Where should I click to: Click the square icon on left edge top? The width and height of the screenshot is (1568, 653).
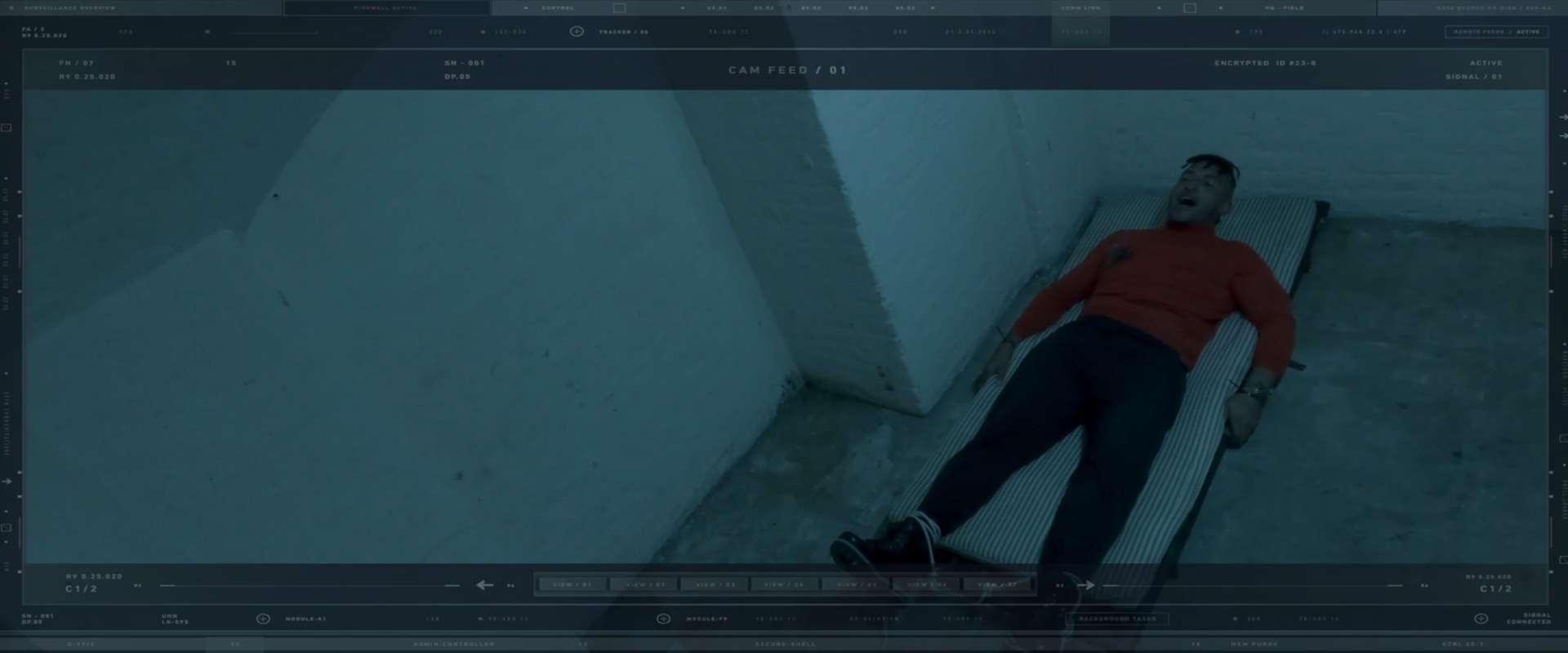tap(7, 128)
